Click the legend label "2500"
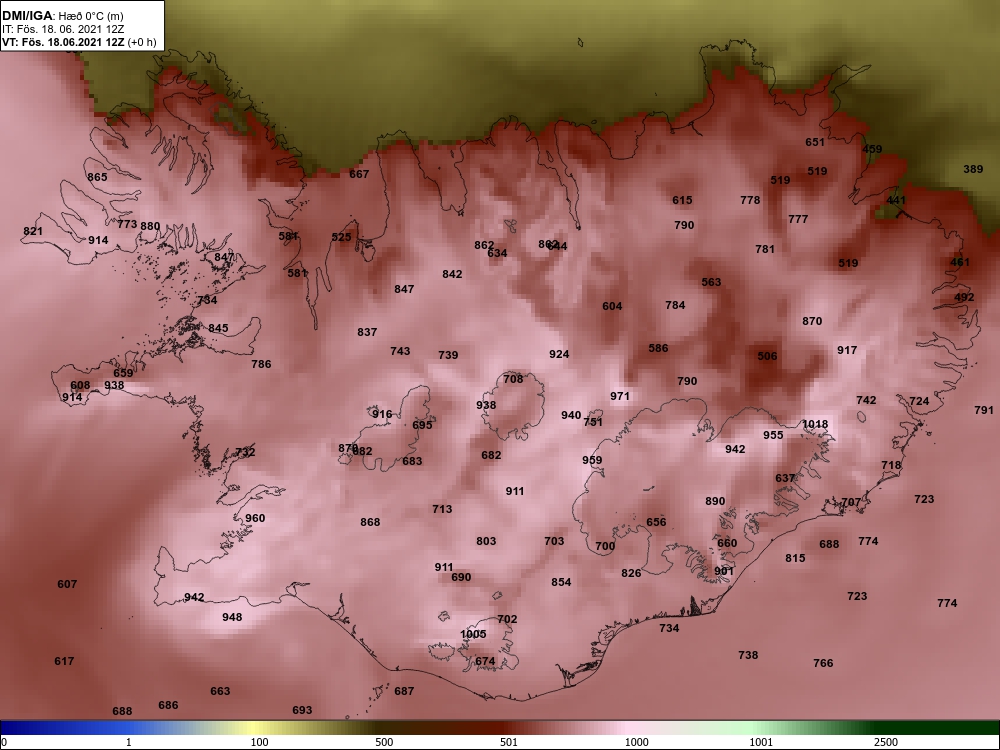Screen dimensions: 1000x750 click(x=886, y=742)
